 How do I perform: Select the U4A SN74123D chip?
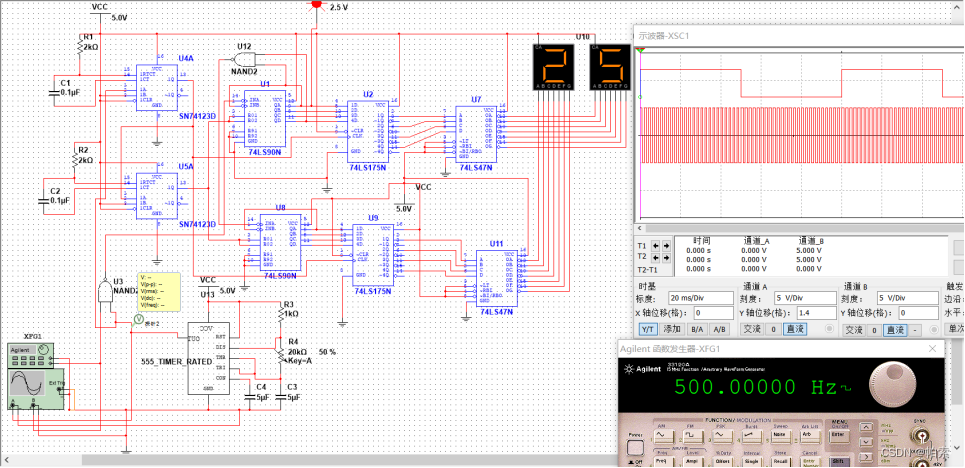(156, 87)
